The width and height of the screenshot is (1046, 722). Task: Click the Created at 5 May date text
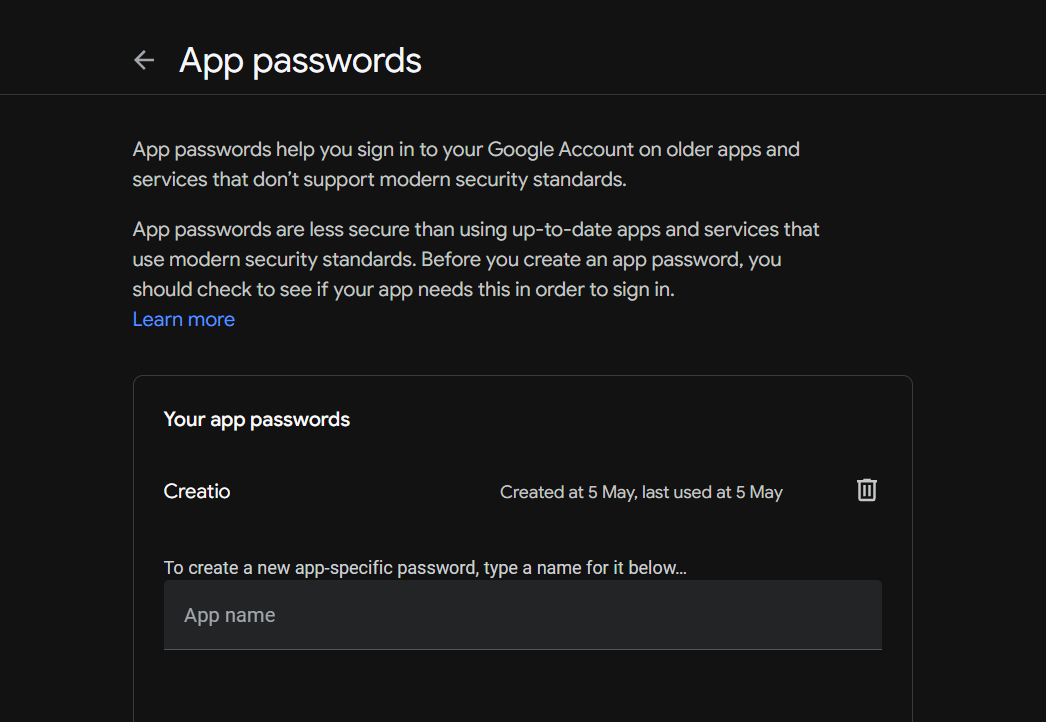(x=568, y=492)
